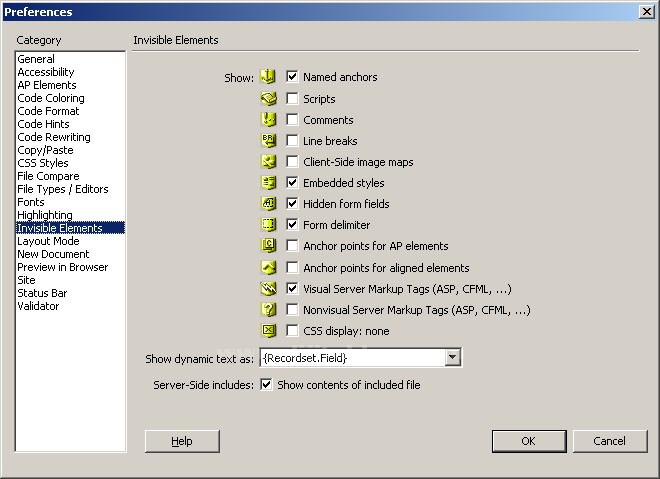This screenshot has width=660, height=479.
Task: Enable Anchor points for AP elements
Action: point(293,246)
